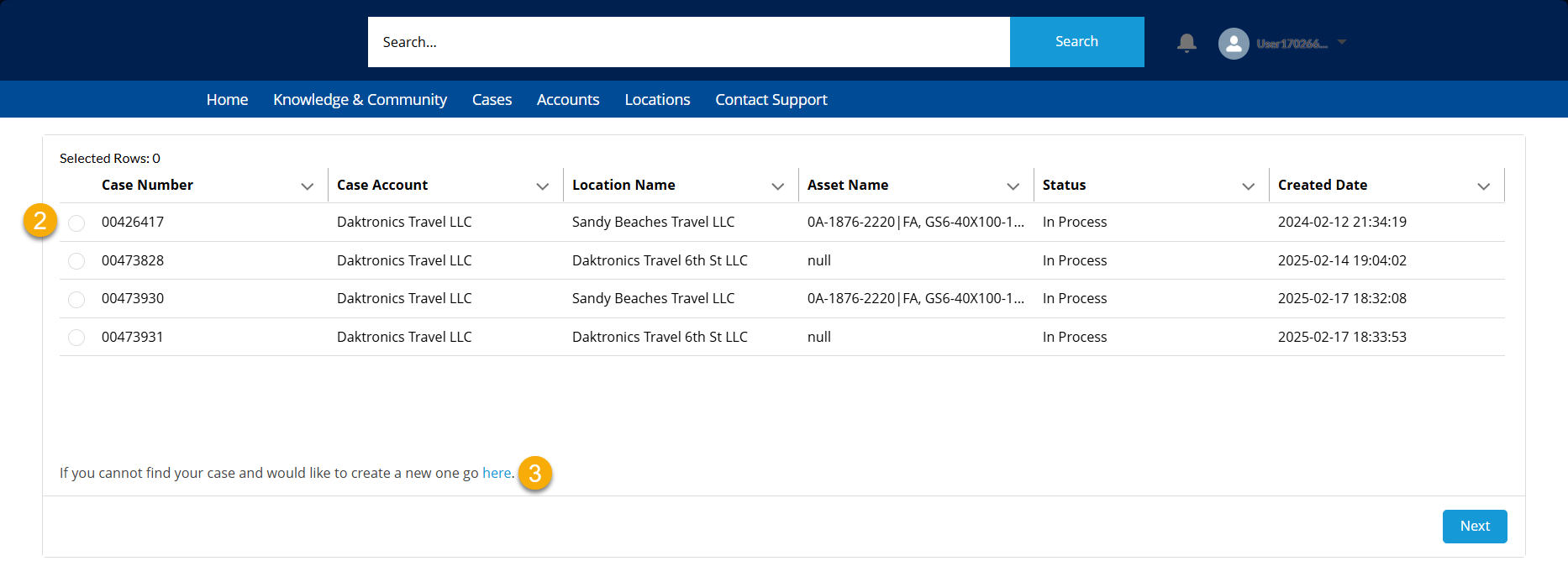Viewport: 1568px width, 582px height.
Task: Open Status column dropdown chevron
Action: 1249,186
